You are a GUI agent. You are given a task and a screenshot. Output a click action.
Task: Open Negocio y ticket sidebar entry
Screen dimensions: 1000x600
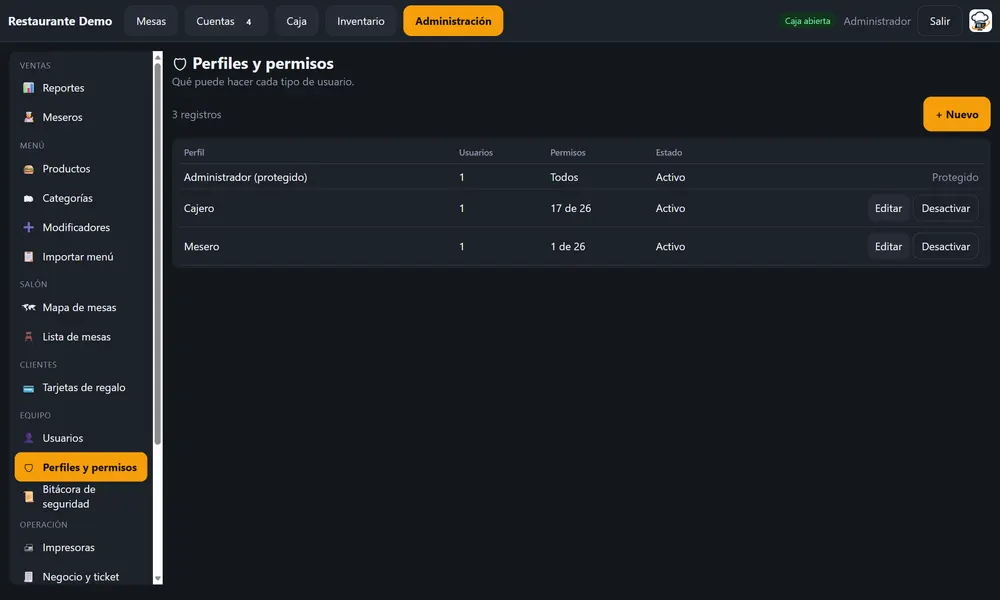coord(81,577)
